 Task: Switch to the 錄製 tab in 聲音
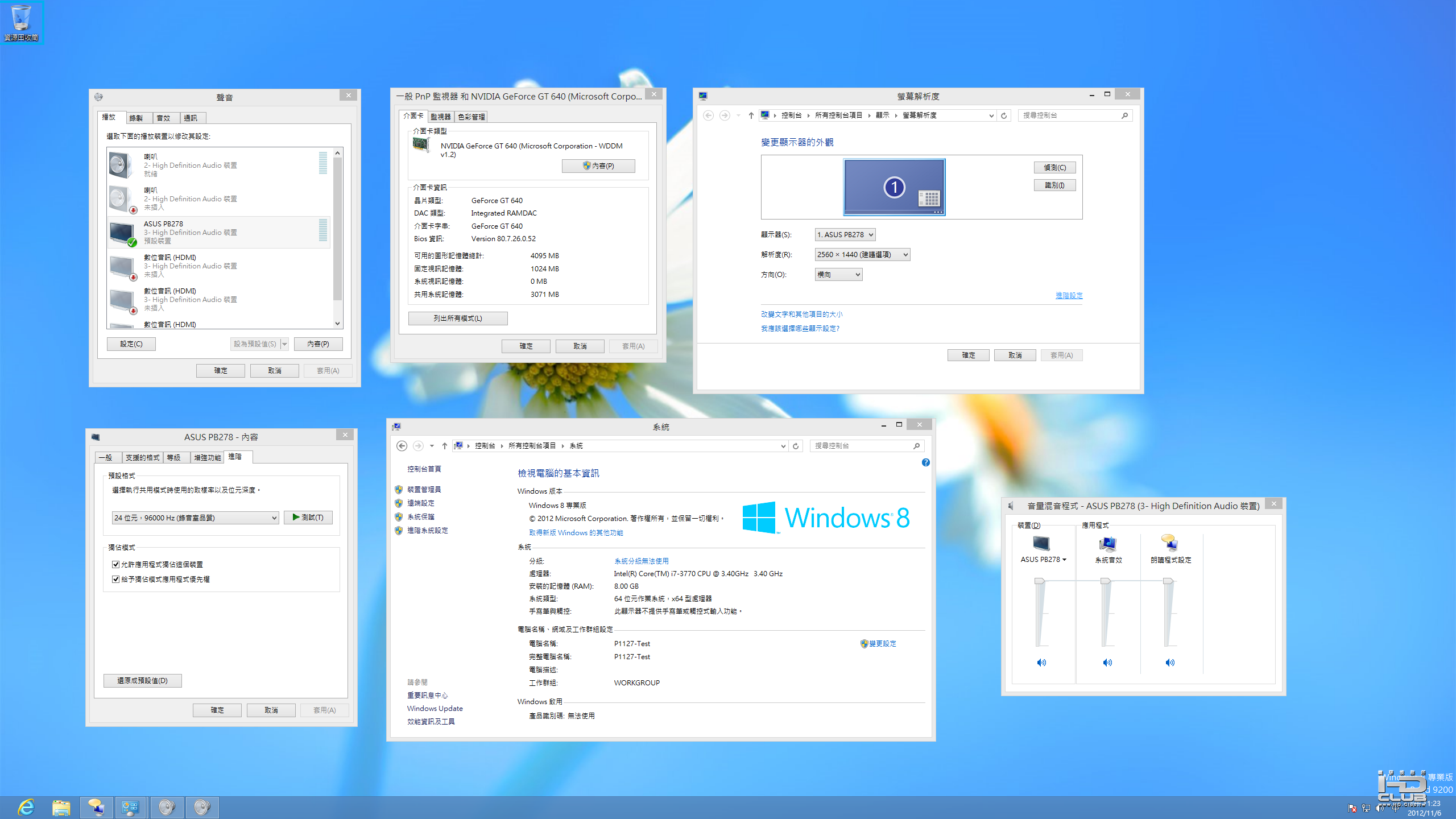tap(136, 118)
